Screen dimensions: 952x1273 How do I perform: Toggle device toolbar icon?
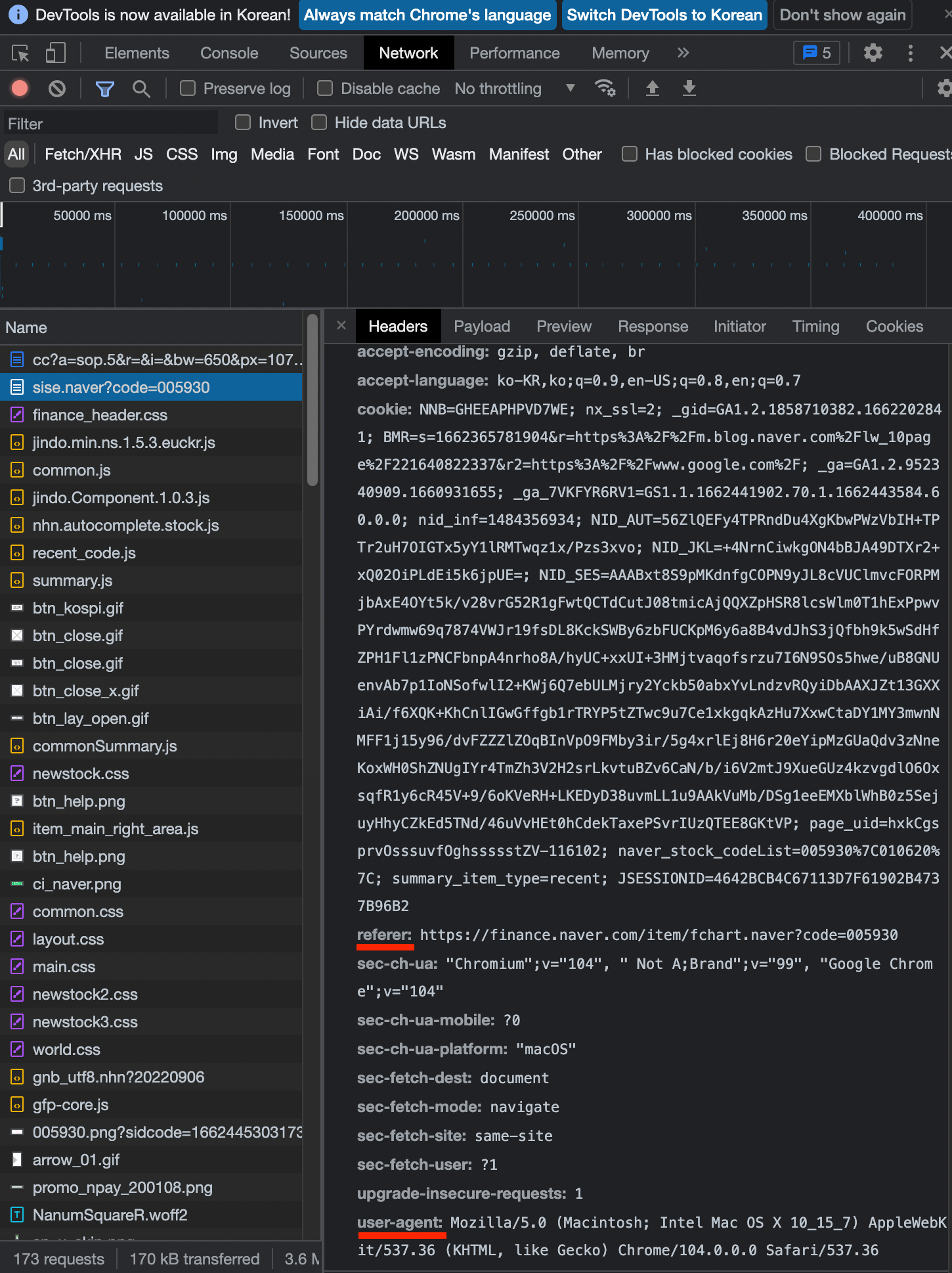point(56,53)
